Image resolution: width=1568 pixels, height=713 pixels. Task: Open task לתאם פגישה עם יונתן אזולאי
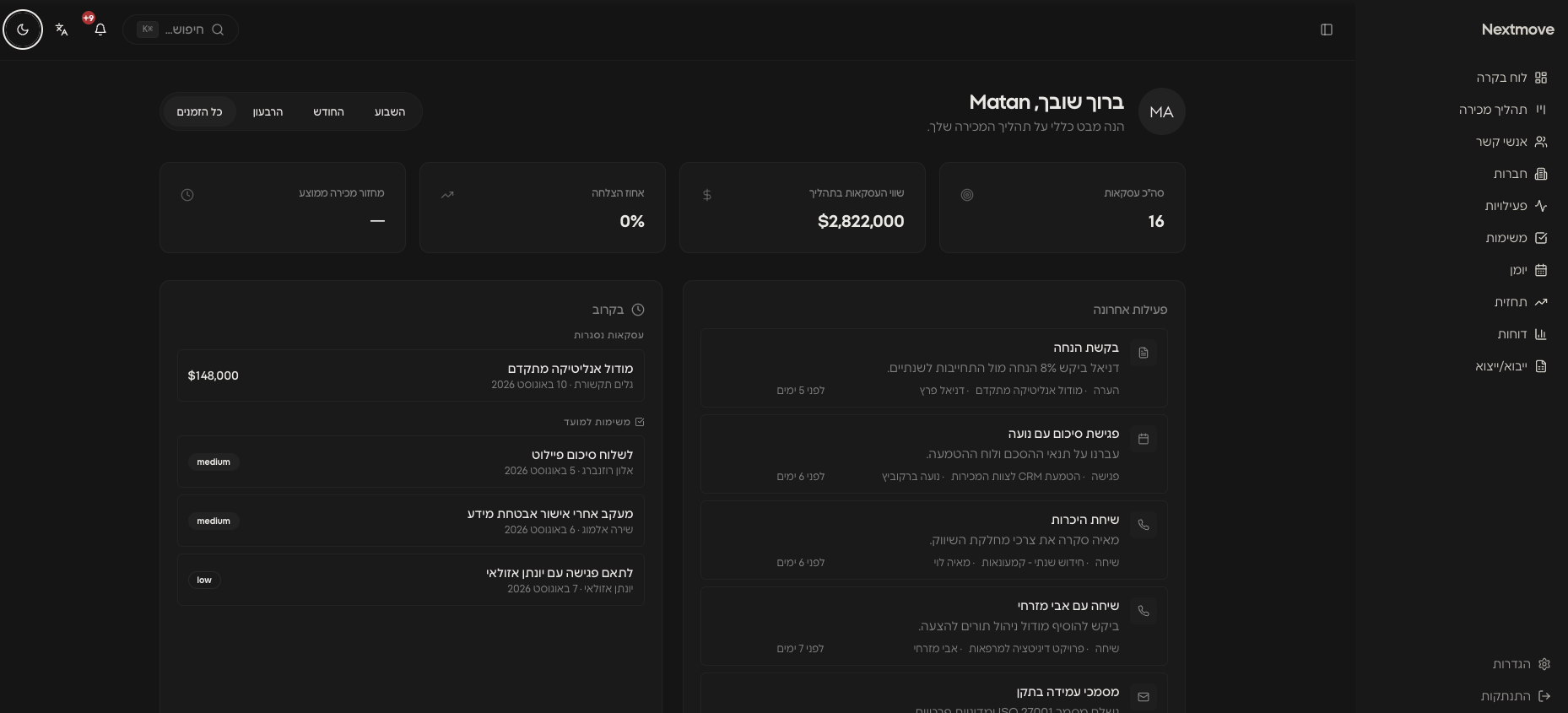411,580
